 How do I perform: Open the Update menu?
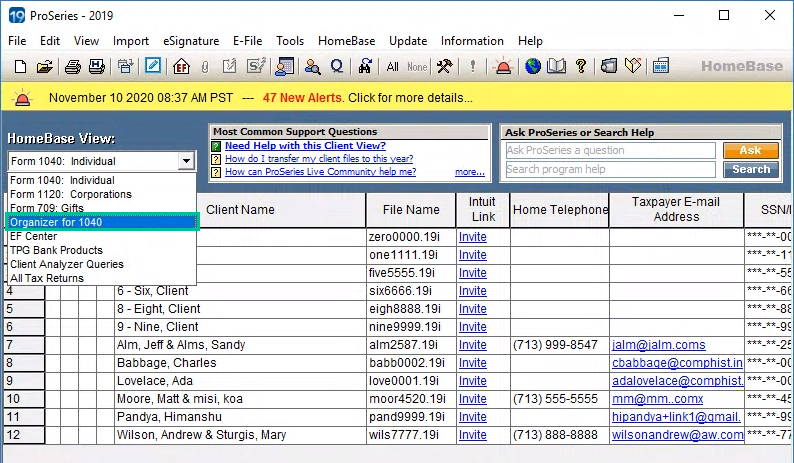click(x=408, y=41)
